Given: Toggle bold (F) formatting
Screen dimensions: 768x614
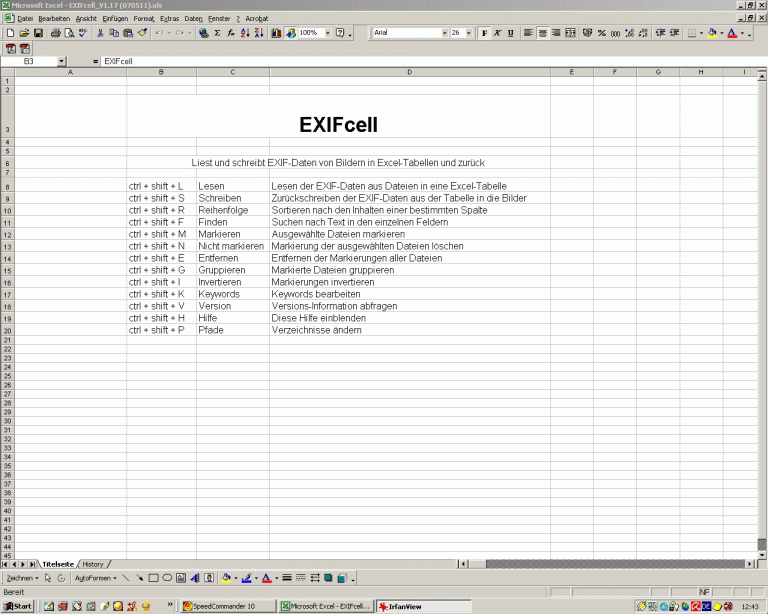Looking at the screenshot, I should coord(484,33).
